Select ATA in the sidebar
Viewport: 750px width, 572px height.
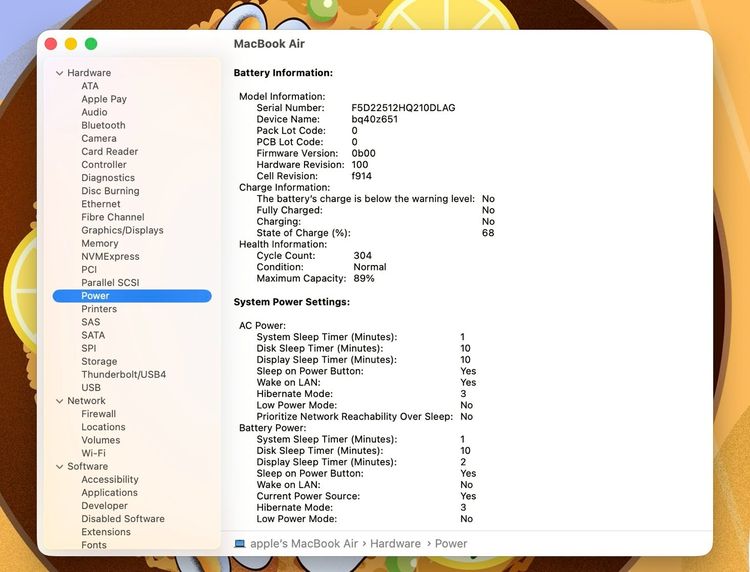(90, 86)
